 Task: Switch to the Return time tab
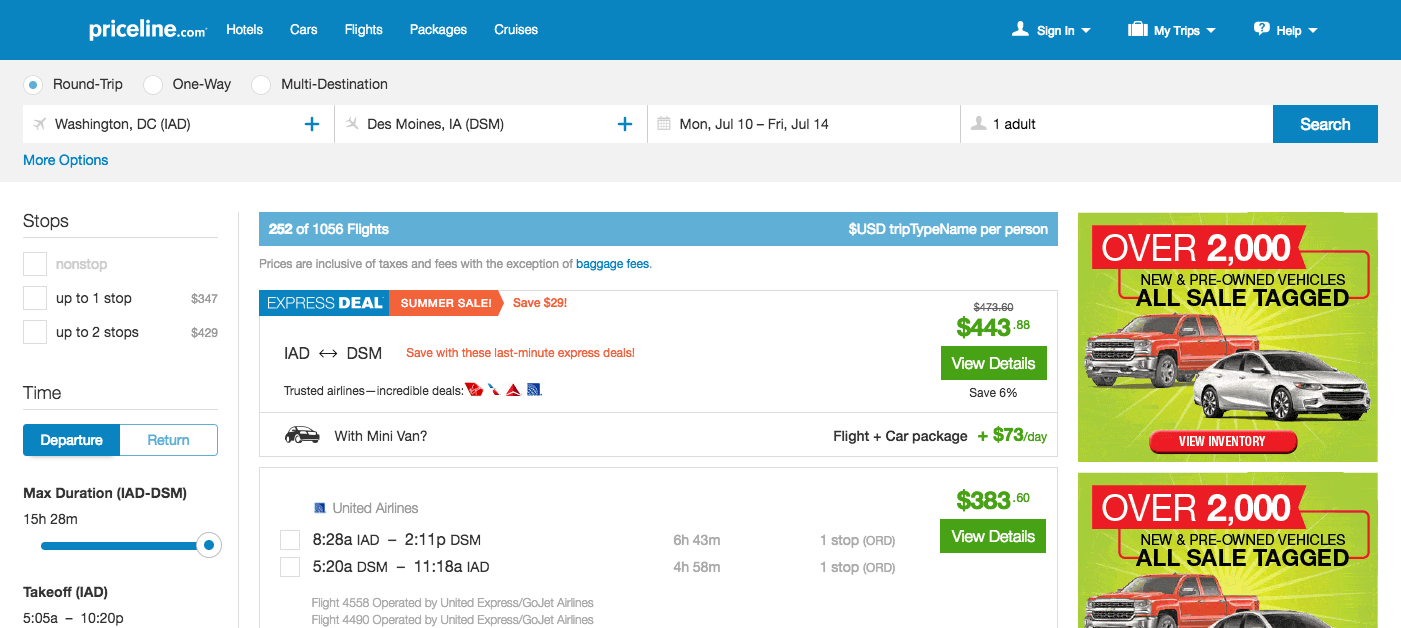coord(168,440)
